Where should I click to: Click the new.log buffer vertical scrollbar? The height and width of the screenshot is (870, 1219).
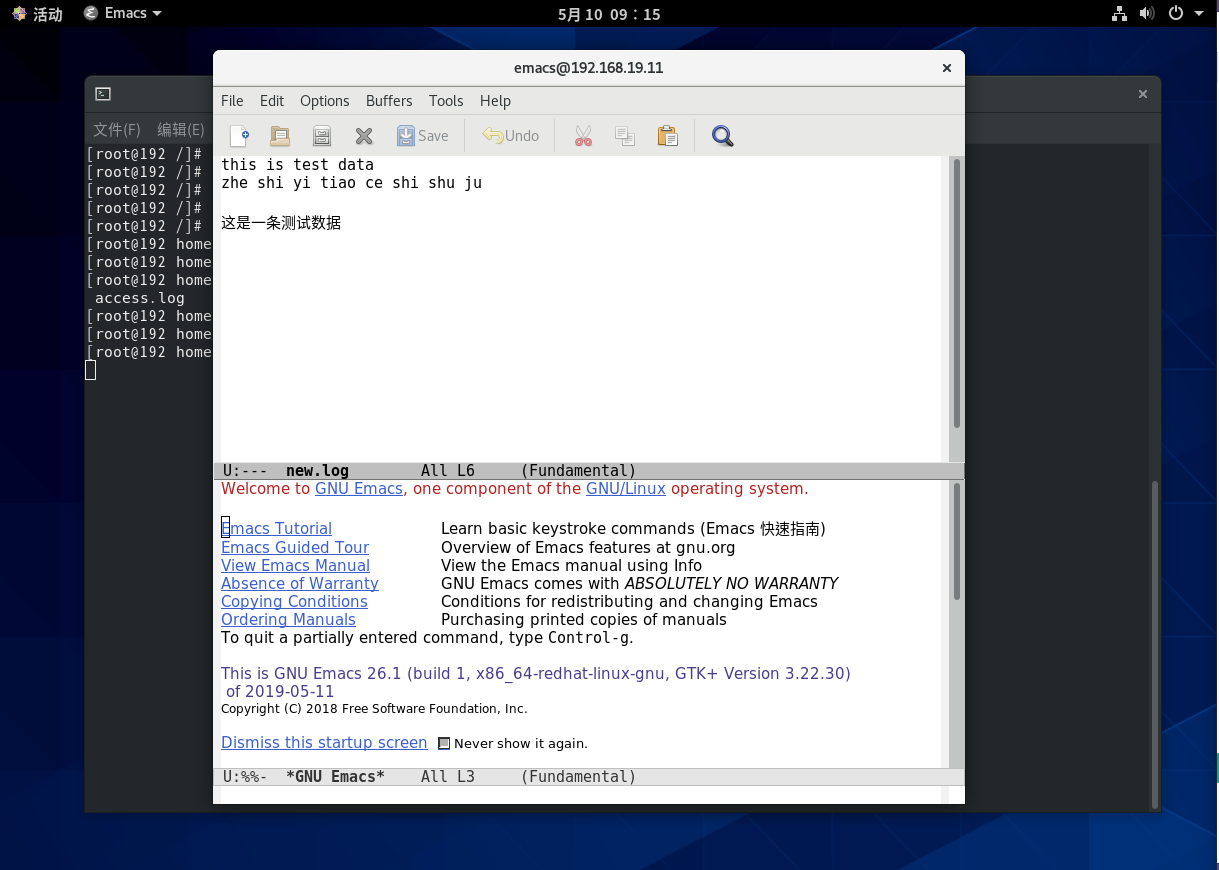tap(956, 292)
